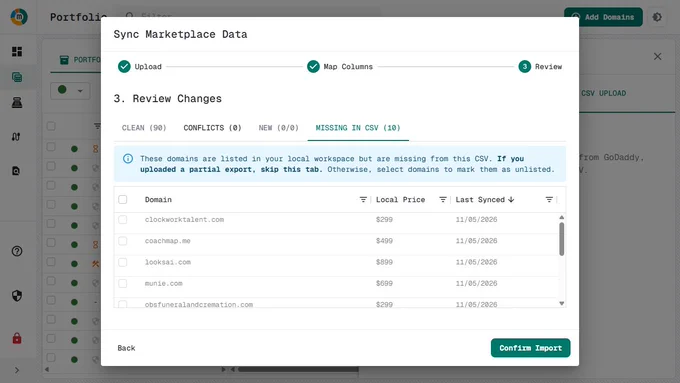Viewport: 680px width, 383px height.
Task: Switch to the New (0/0) tab
Action: [278, 128]
